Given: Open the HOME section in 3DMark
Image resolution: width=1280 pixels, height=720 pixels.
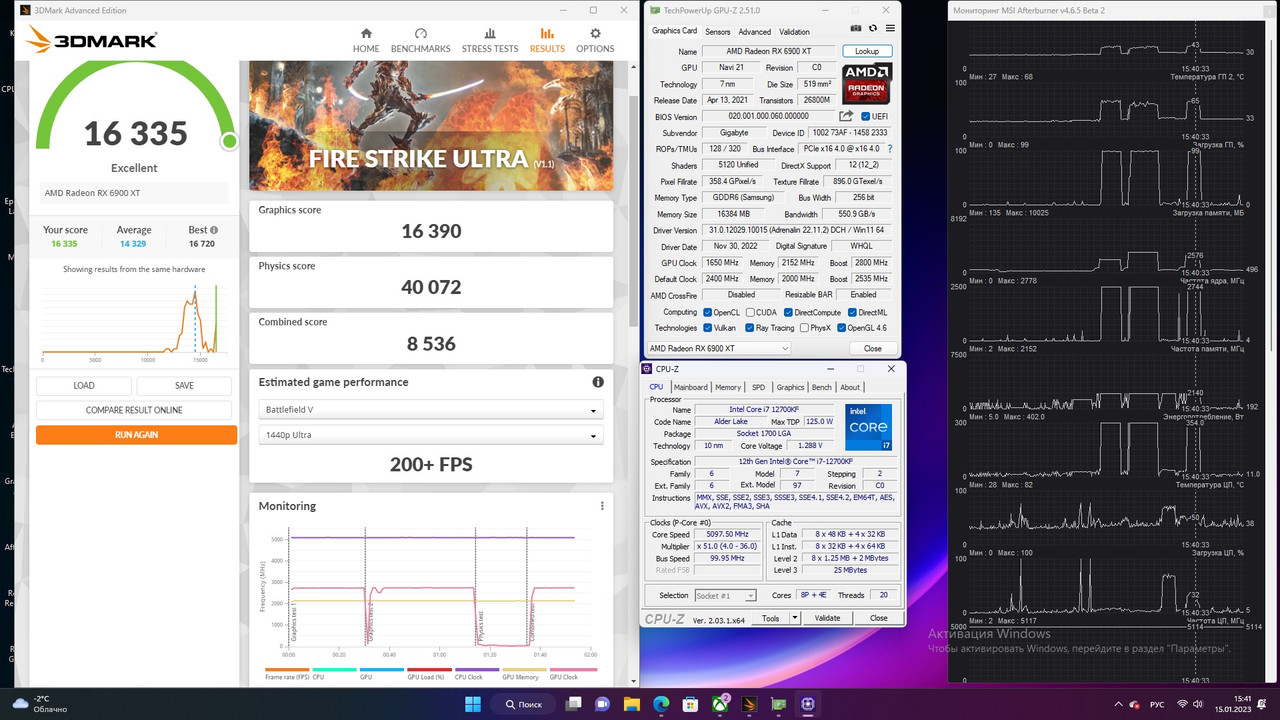Looking at the screenshot, I should [366, 40].
